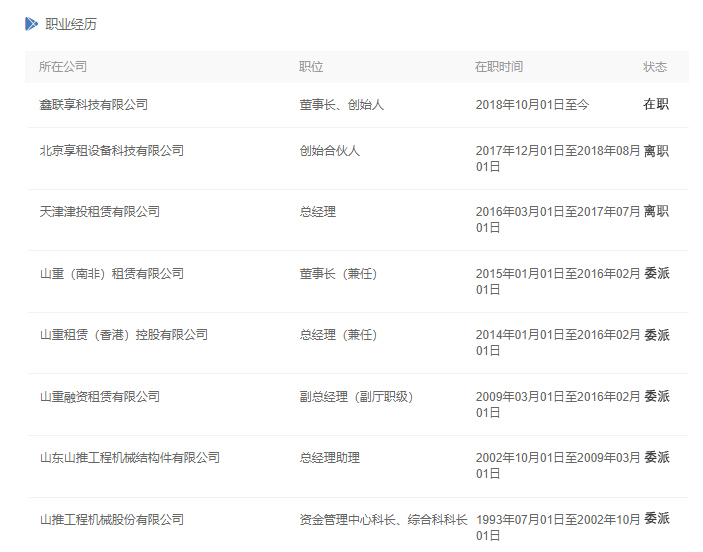Click date range starting 1993年07月01日
This screenshot has width=703, height=552.
558,527
